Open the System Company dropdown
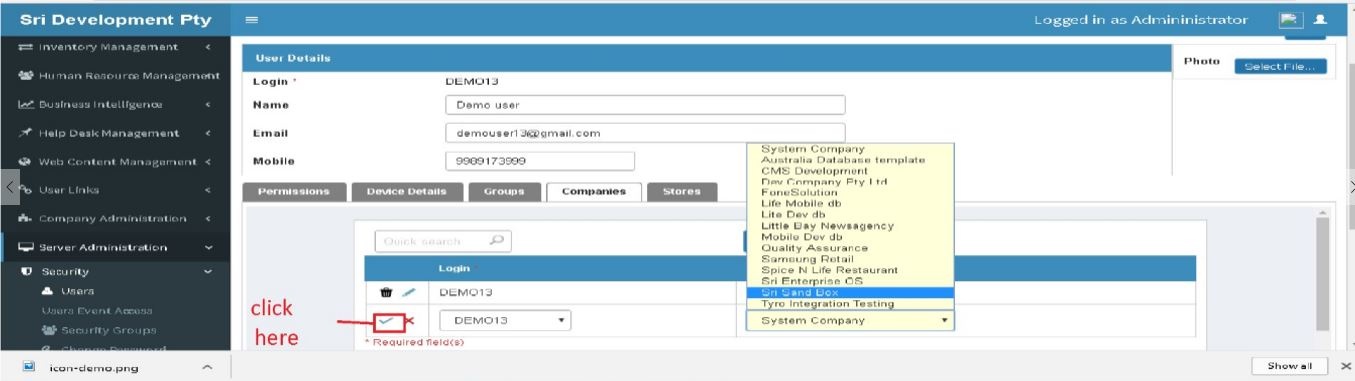 850,321
